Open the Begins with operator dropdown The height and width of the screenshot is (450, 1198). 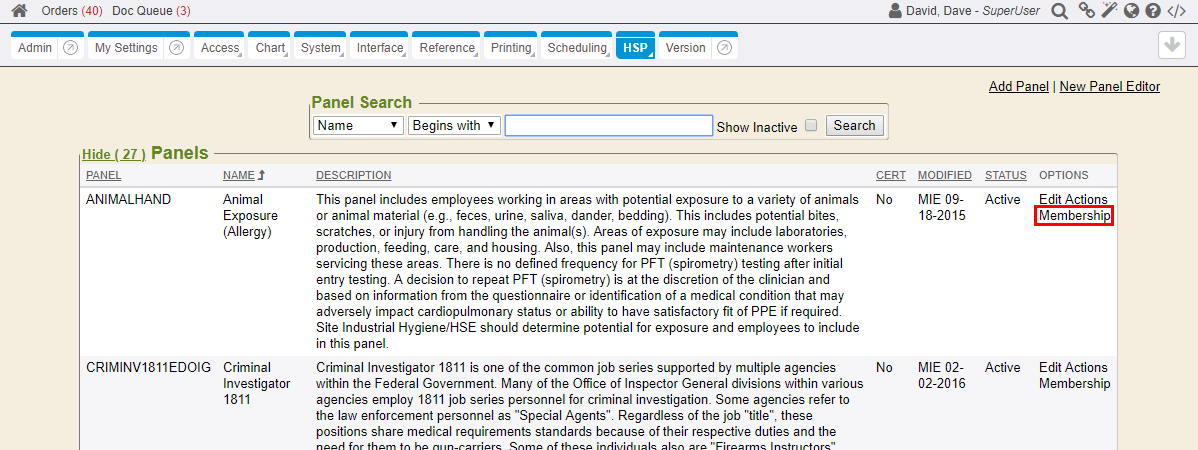pos(454,126)
